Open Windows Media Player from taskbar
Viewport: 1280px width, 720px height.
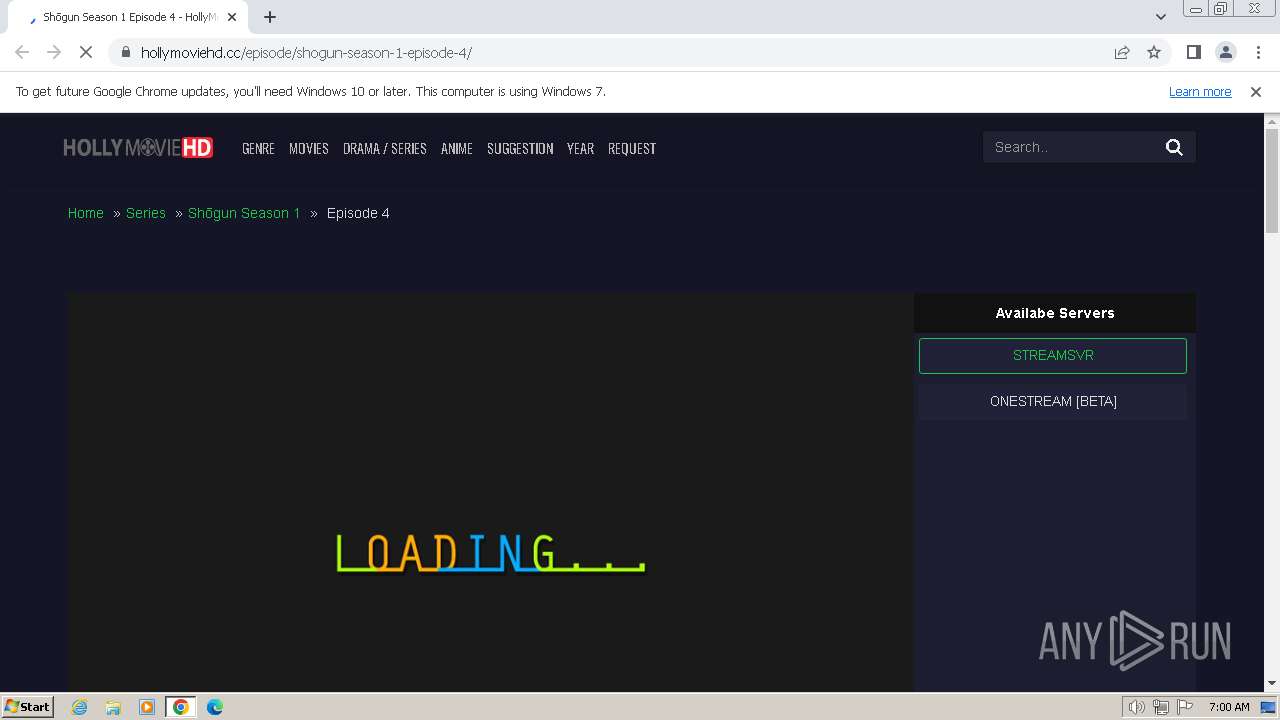coord(147,706)
